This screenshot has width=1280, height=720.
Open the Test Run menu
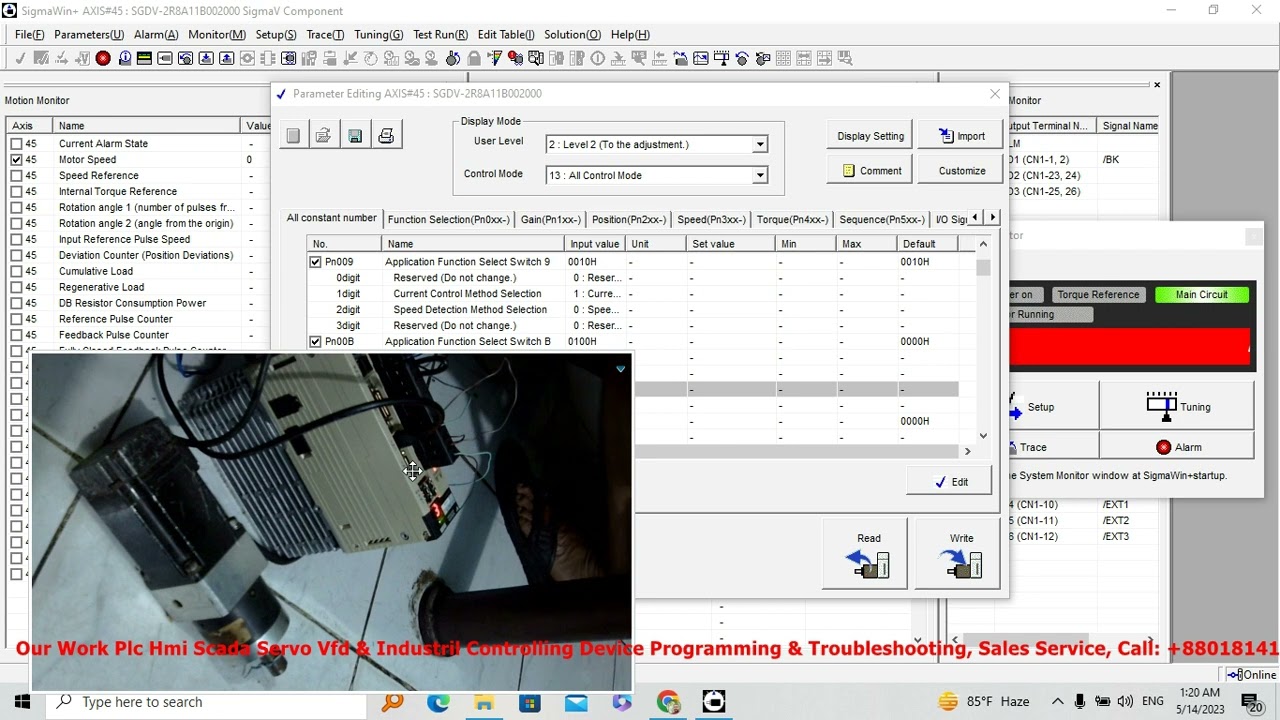[440, 35]
